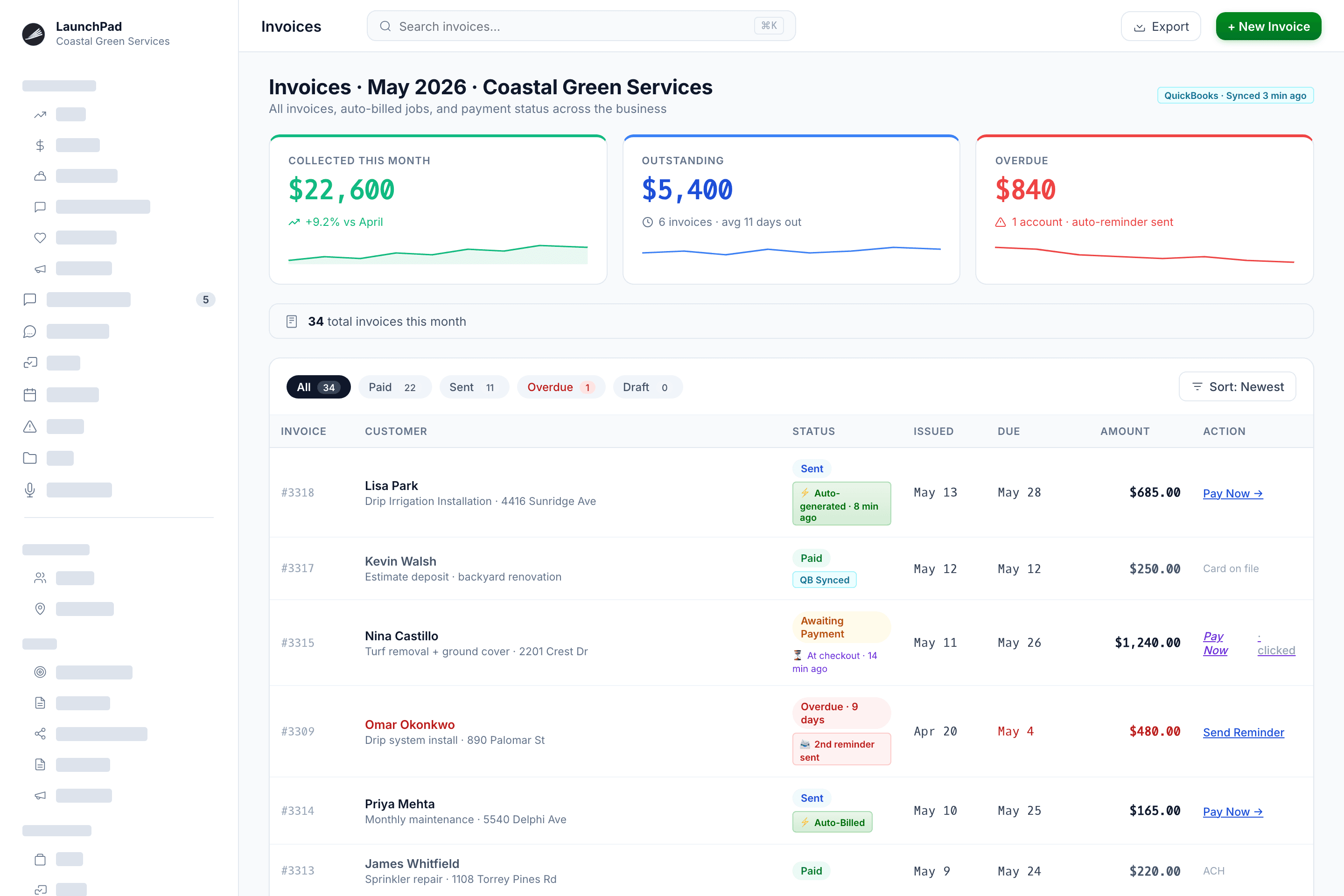Image resolution: width=1344 pixels, height=896 pixels.
Task: Sort by the ISSUED column header
Action: 933,431
